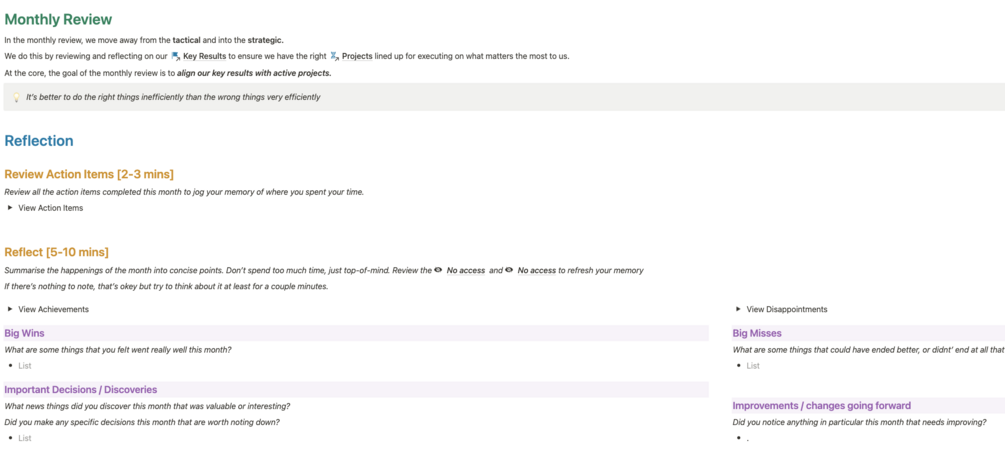Click the Monthly Review page heading

click(58, 19)
